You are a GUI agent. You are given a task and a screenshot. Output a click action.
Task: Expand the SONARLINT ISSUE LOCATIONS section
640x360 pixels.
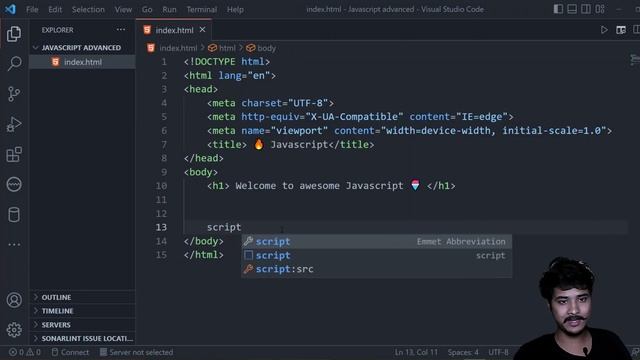point(82,338)
